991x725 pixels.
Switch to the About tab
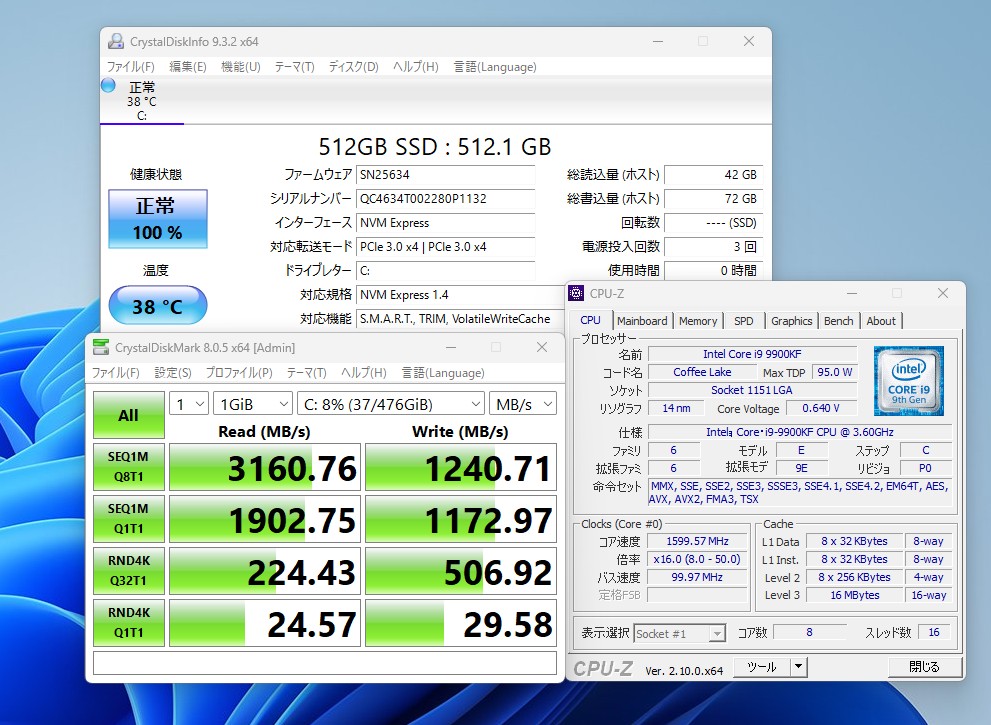tap(881, 320)
